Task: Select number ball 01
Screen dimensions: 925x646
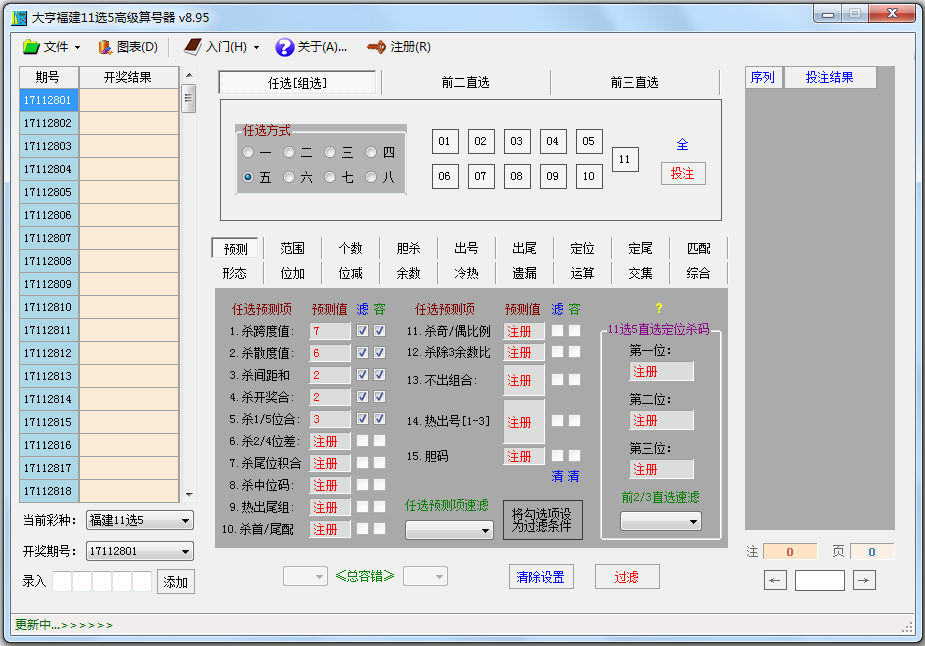Action: [445, 142]
